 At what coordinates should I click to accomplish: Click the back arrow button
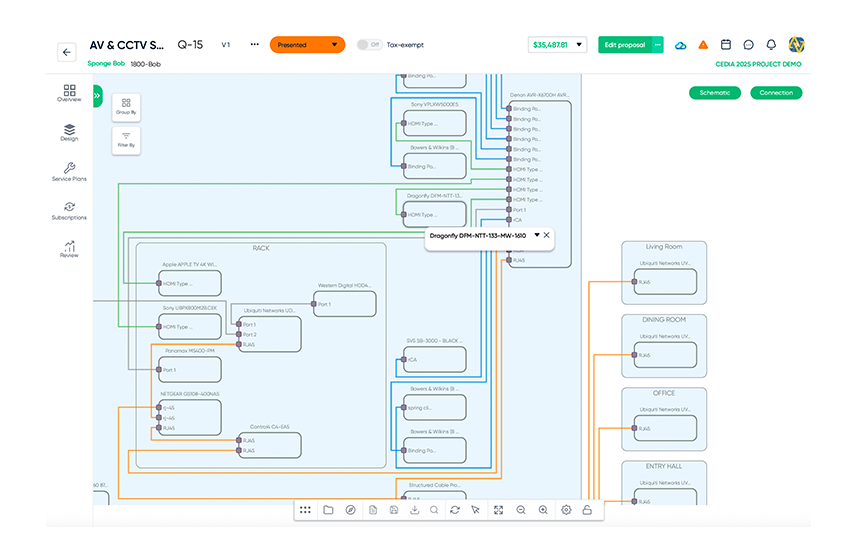[x=67, y=52]
